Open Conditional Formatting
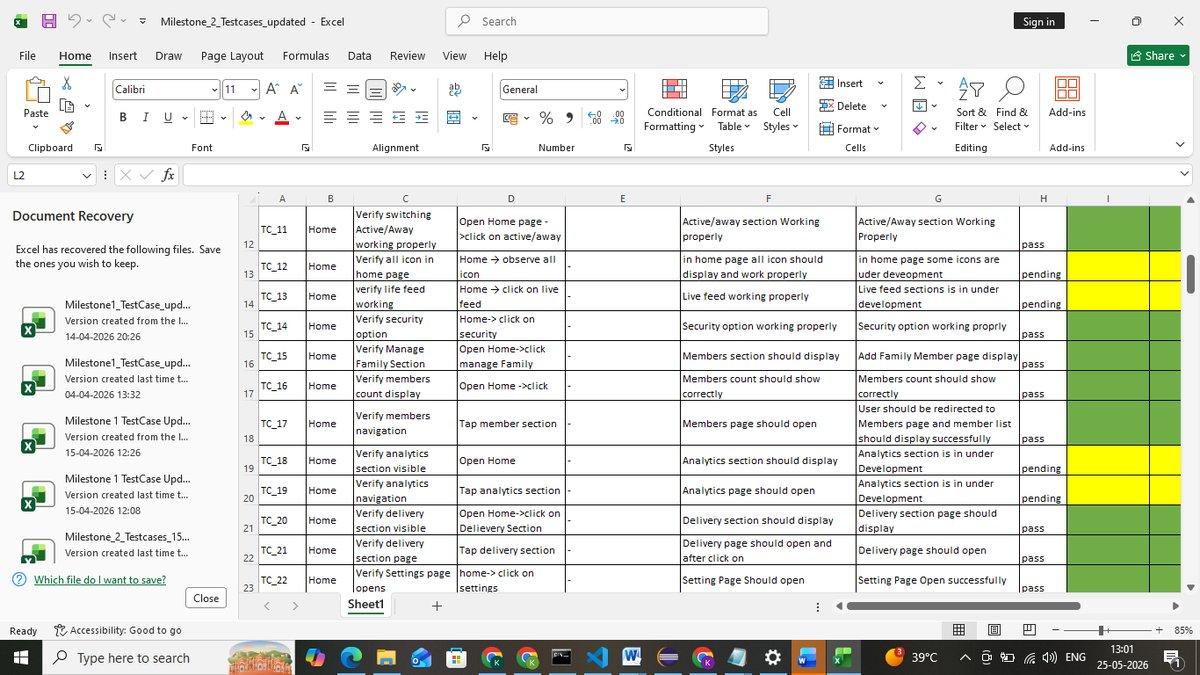The height and width of the screenshot is (675, 1200). tap(674, 105)
